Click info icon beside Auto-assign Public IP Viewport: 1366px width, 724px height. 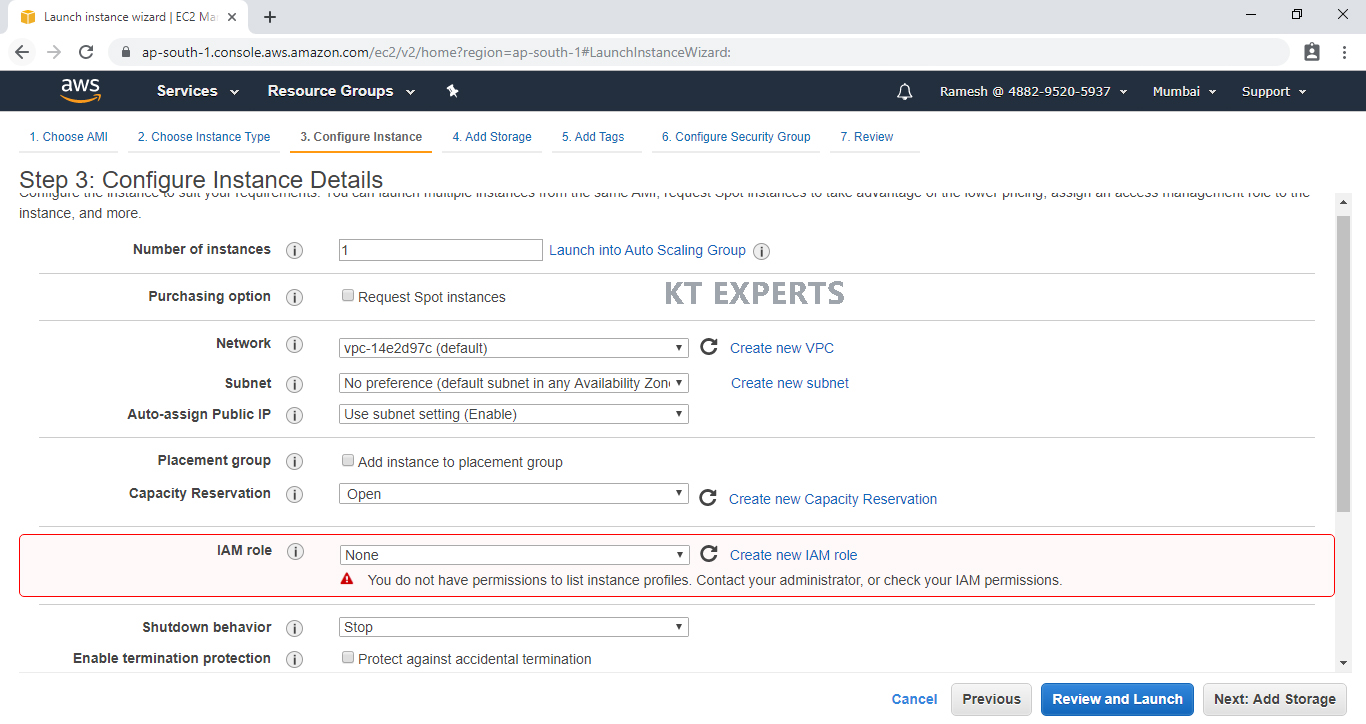294,415
